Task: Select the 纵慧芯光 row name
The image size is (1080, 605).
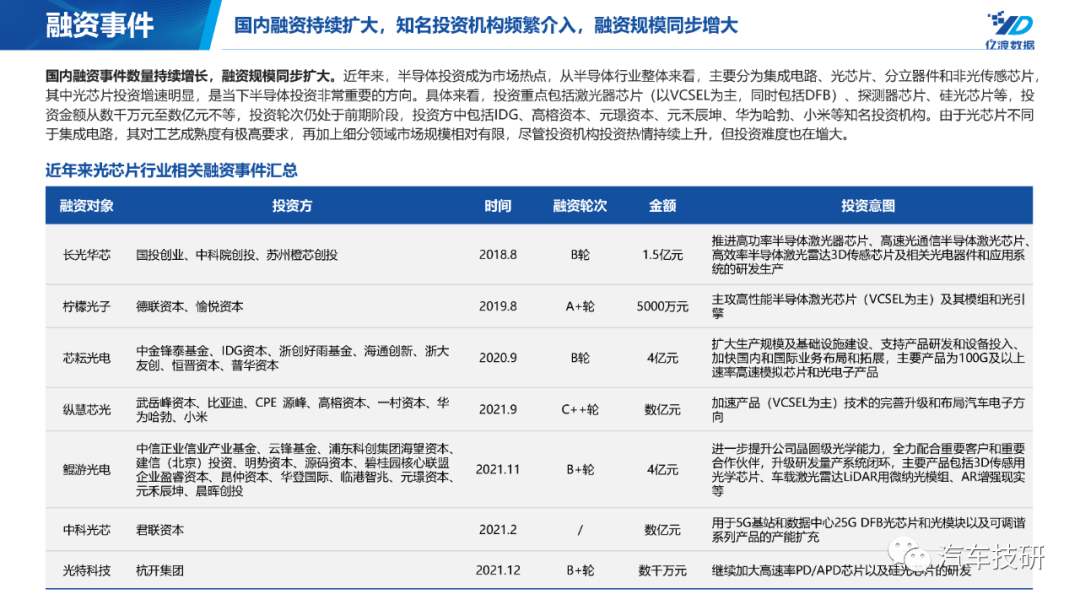Action: (x=87, y=409)
